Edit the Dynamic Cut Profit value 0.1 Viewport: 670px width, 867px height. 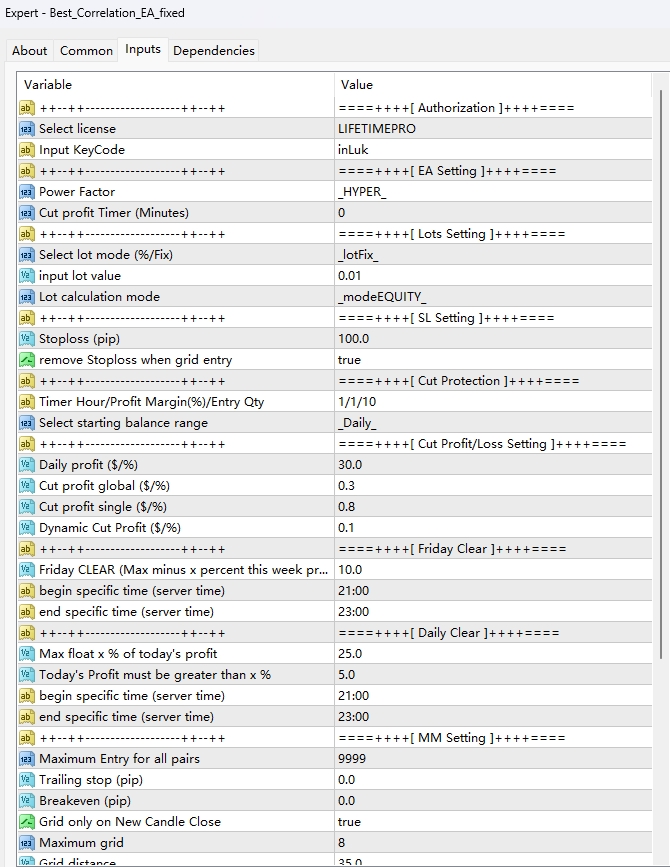pos(493,528)
